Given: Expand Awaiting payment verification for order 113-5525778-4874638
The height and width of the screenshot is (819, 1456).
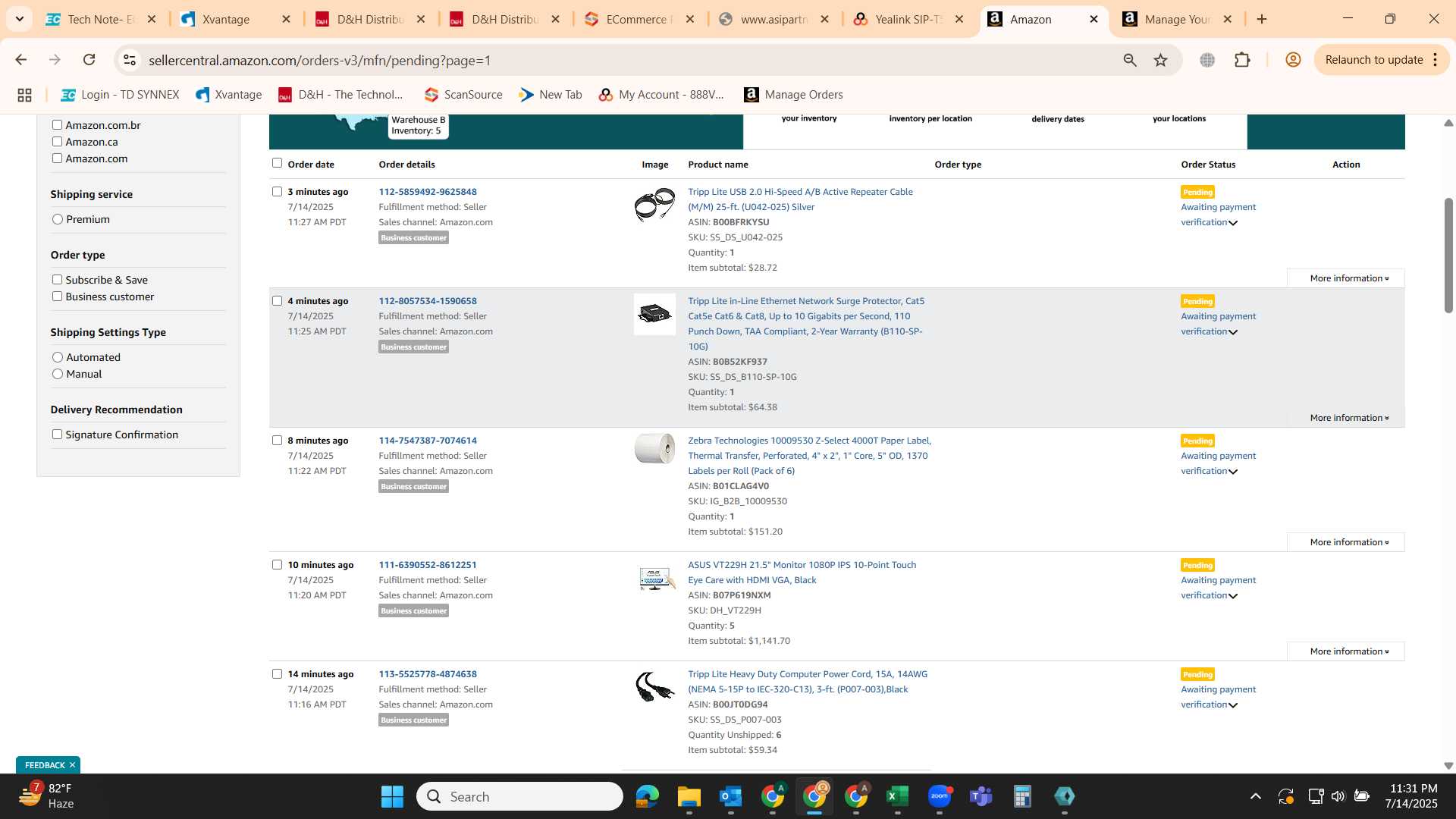Looking at the screenshot, I should [1218, 697].
